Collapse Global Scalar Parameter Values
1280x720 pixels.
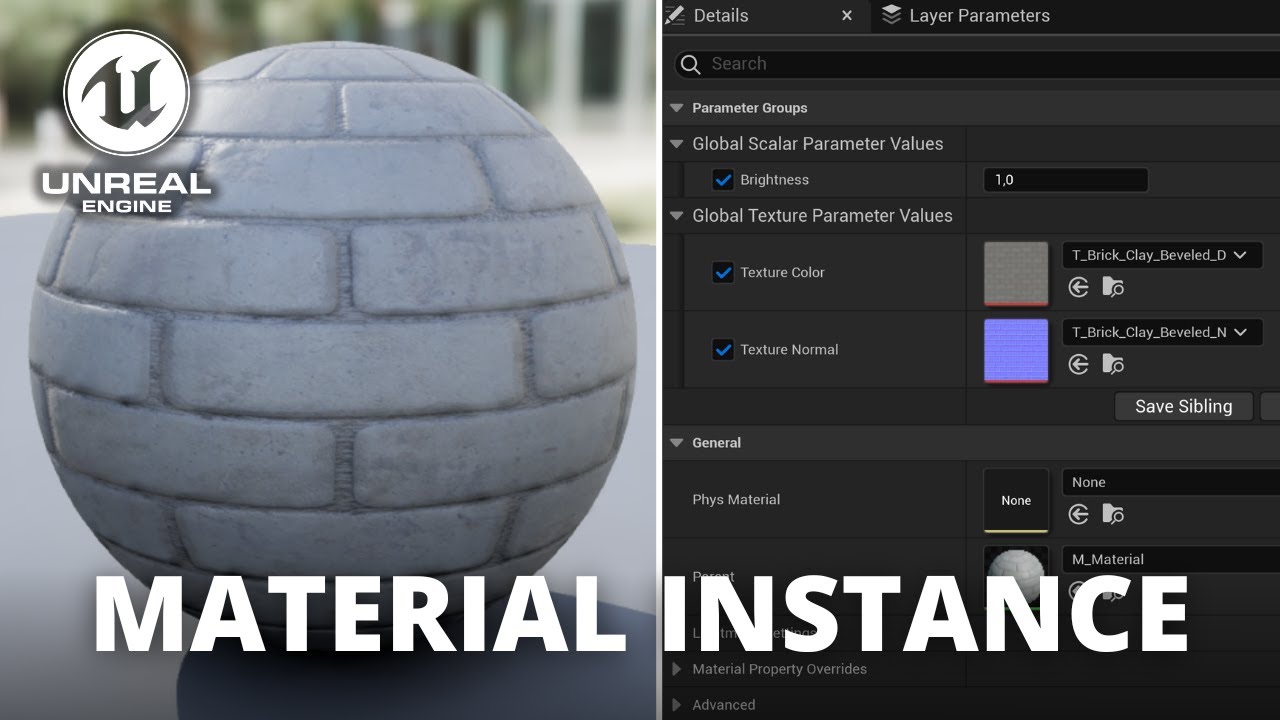click(x=677, y=144)
